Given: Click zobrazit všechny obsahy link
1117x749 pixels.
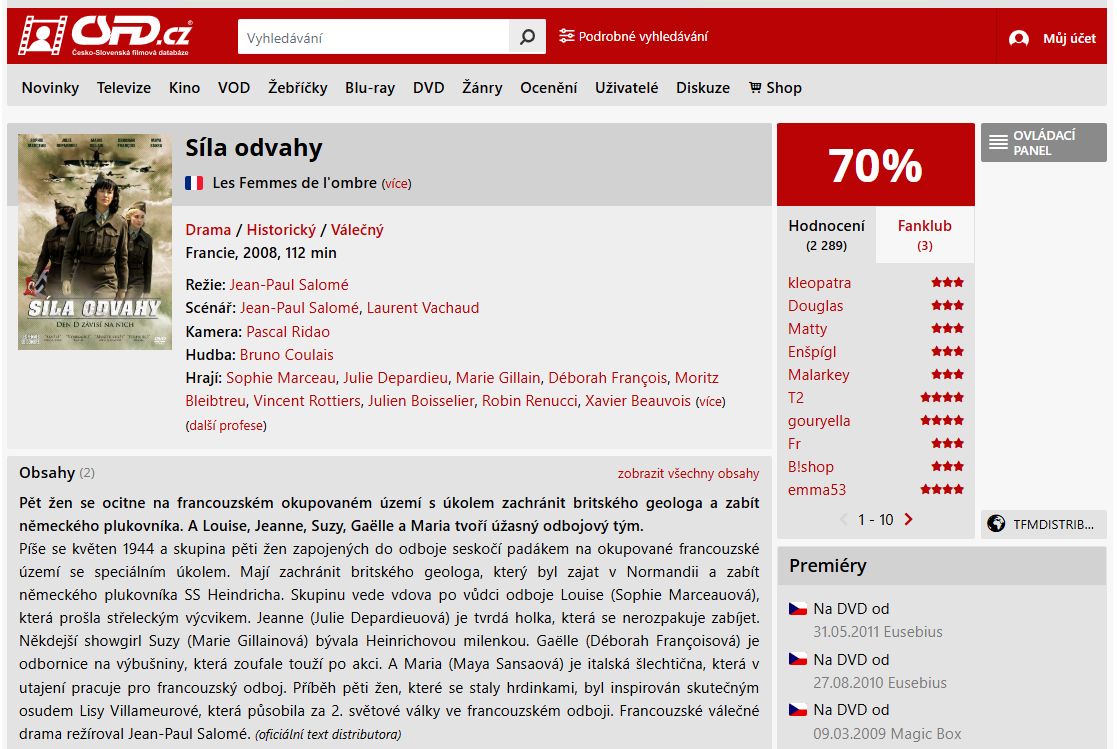Looking at the screenshot, I should coord(688,473).
